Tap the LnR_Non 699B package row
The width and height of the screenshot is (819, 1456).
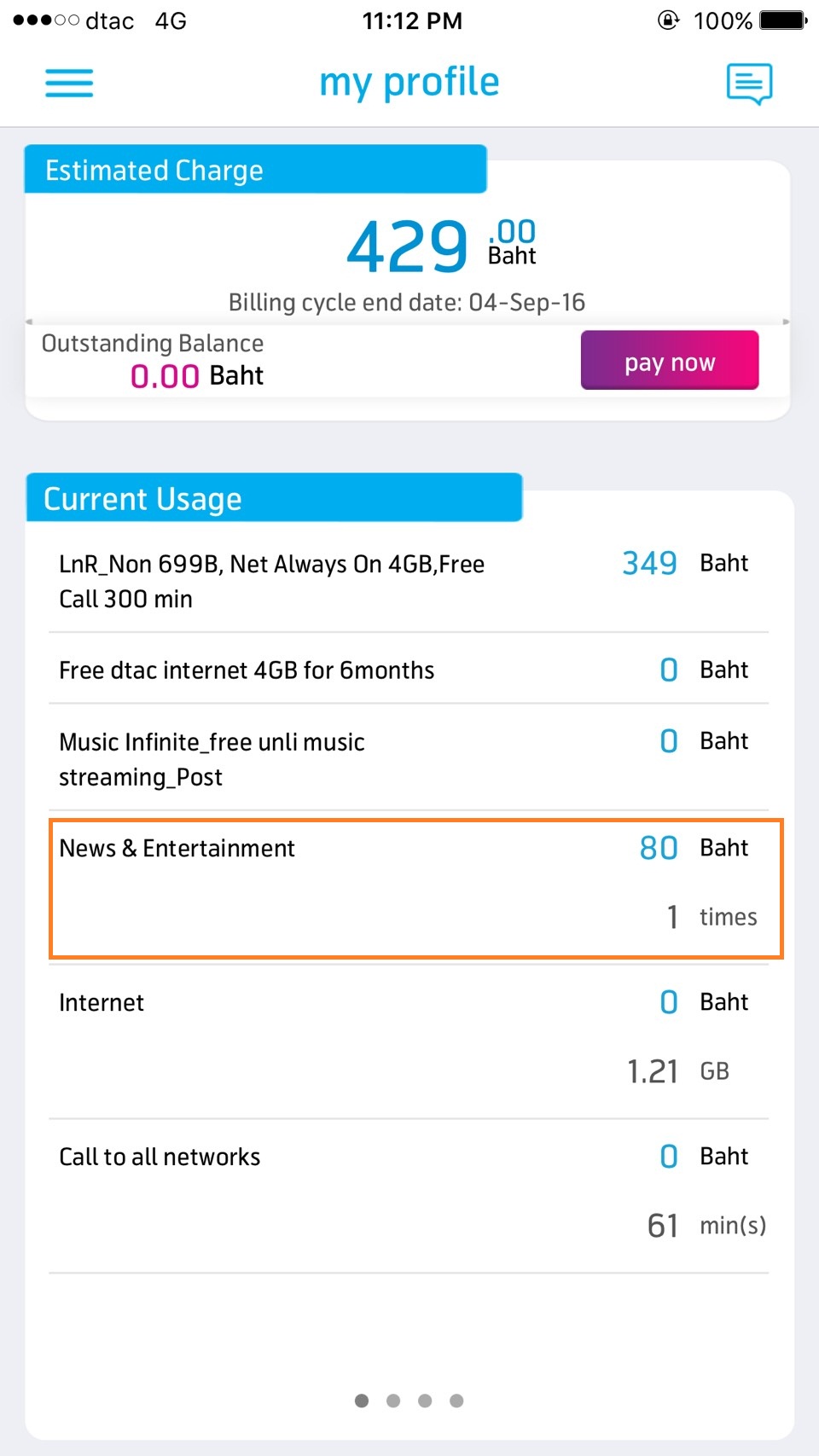point(409,581)
